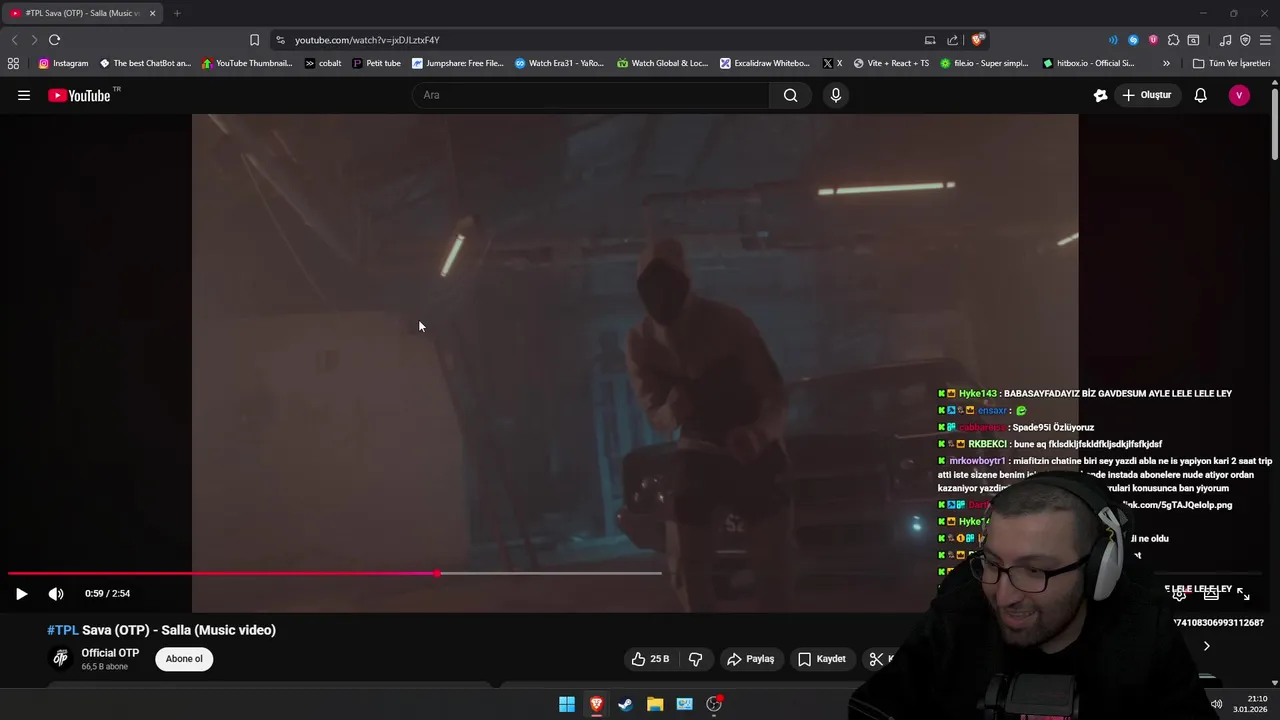The image size is (1280, 720).
Task: Close the #TPL Sava Salla tab
Action: [152, 13]
